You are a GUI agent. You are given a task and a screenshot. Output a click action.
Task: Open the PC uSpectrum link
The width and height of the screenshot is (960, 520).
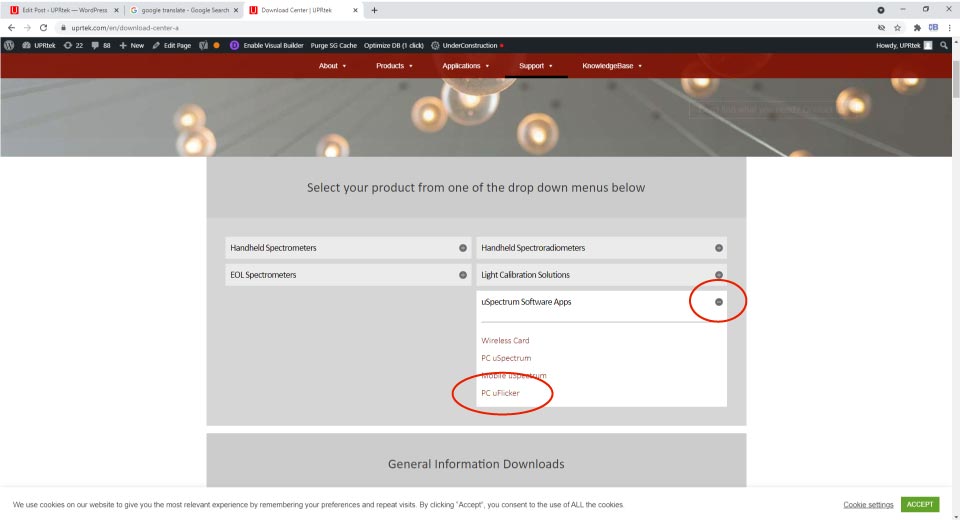506,358
